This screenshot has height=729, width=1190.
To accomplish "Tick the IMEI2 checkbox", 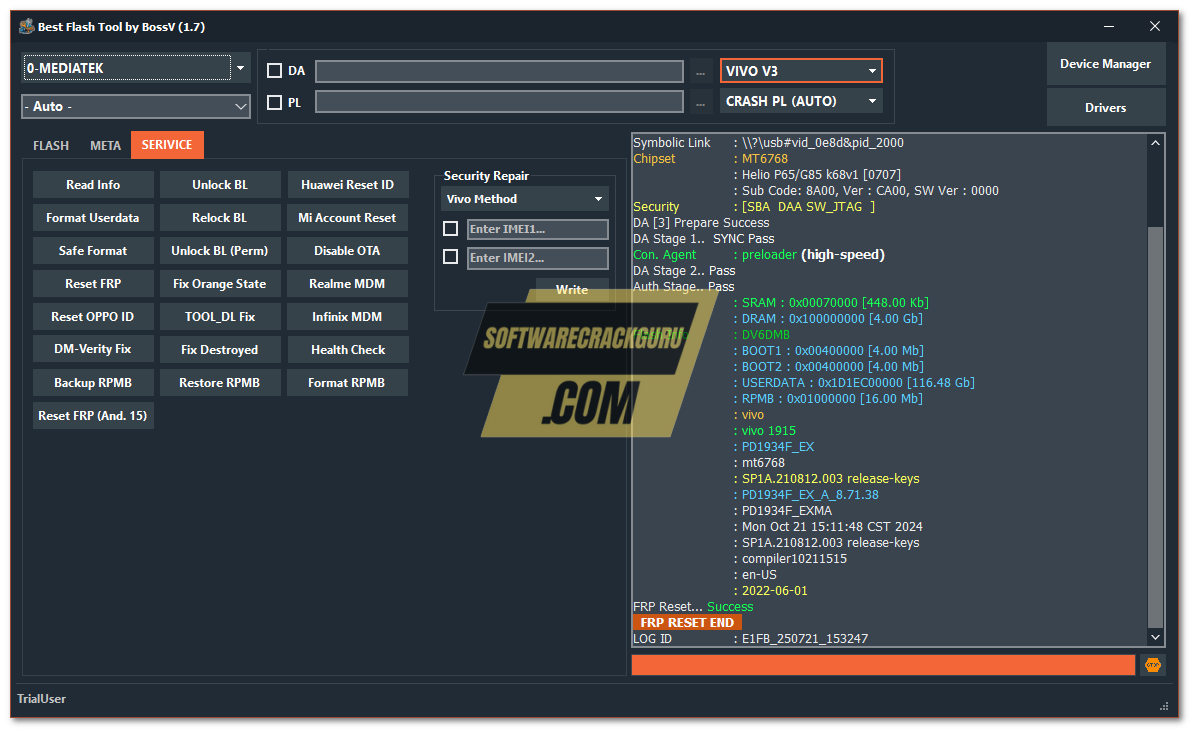I will click(x=450, y=257).
